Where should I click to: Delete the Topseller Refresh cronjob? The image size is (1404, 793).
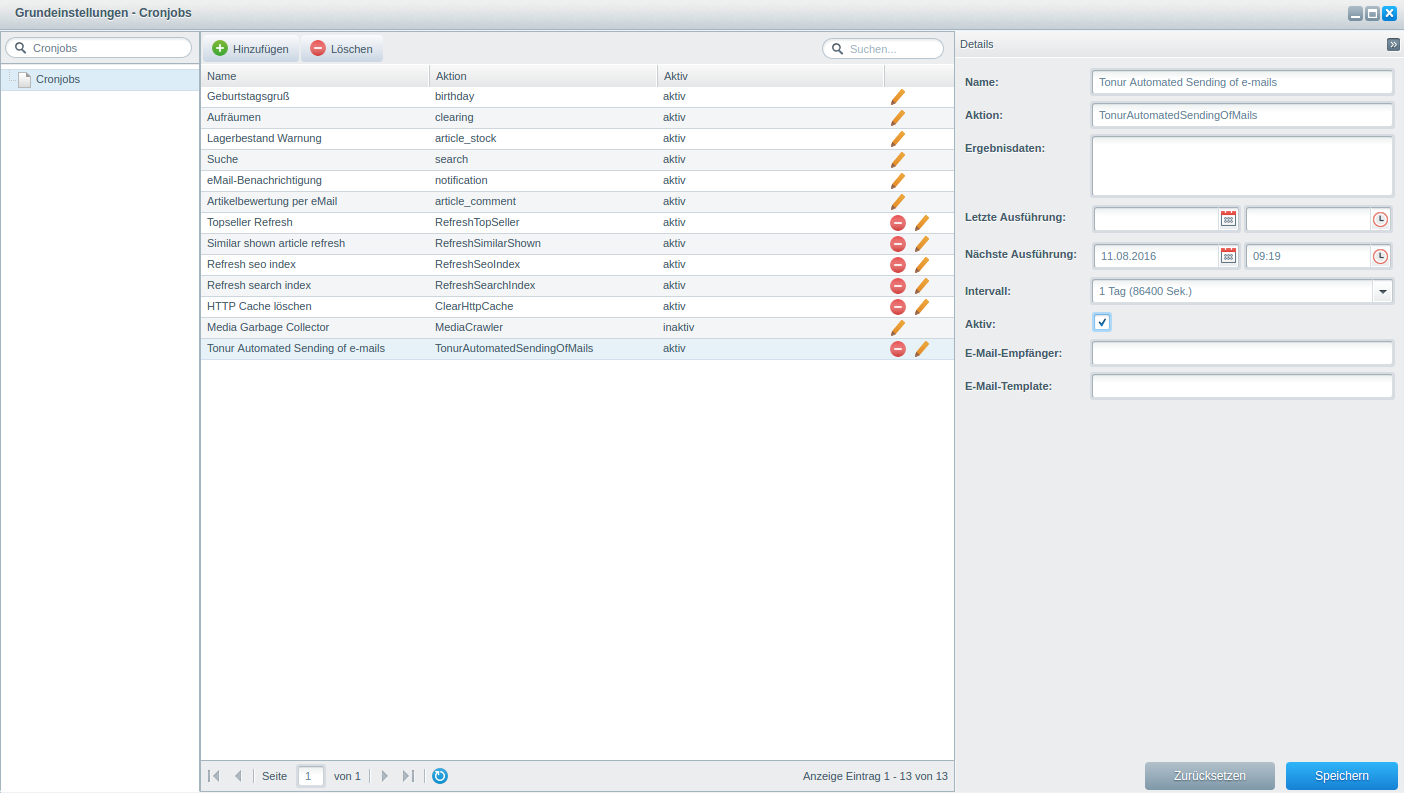(898, 223)
